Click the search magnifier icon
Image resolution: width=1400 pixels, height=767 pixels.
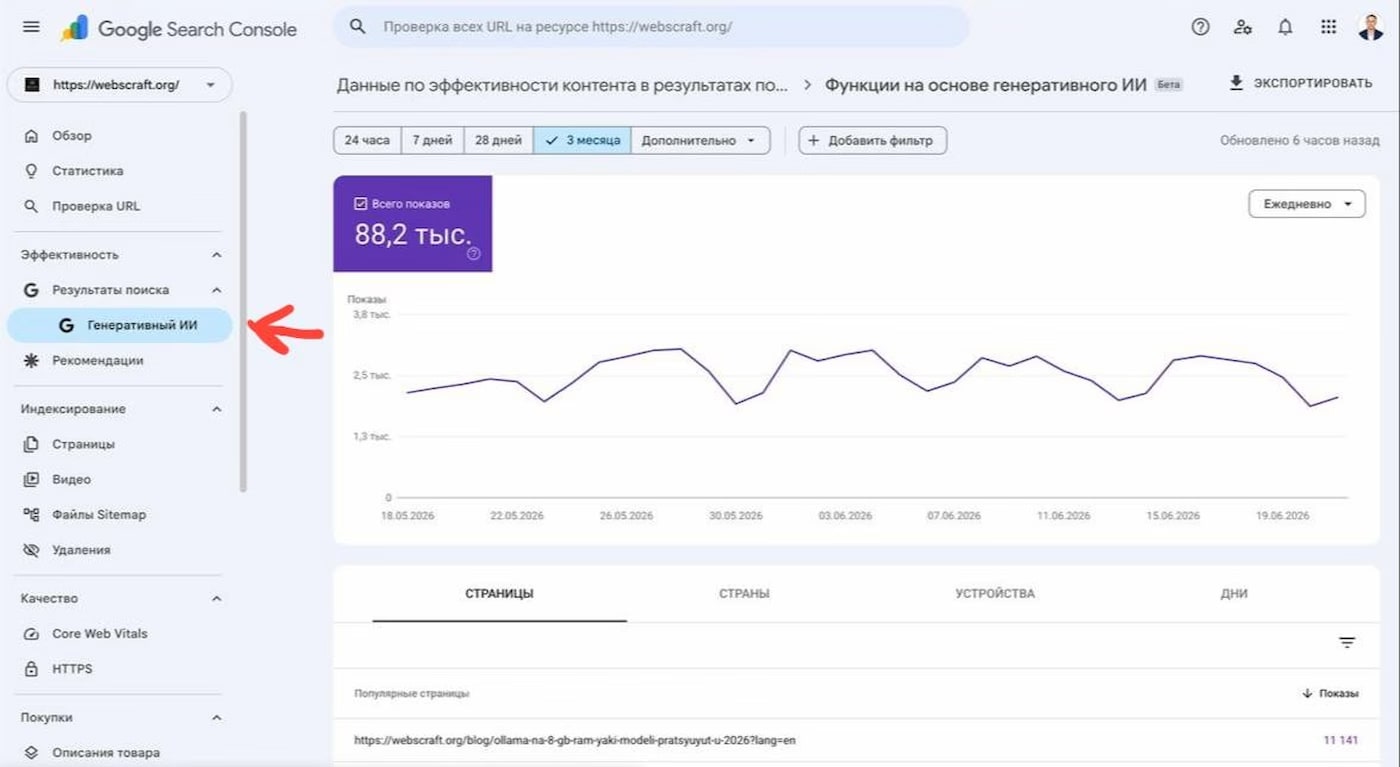point(357,27)
